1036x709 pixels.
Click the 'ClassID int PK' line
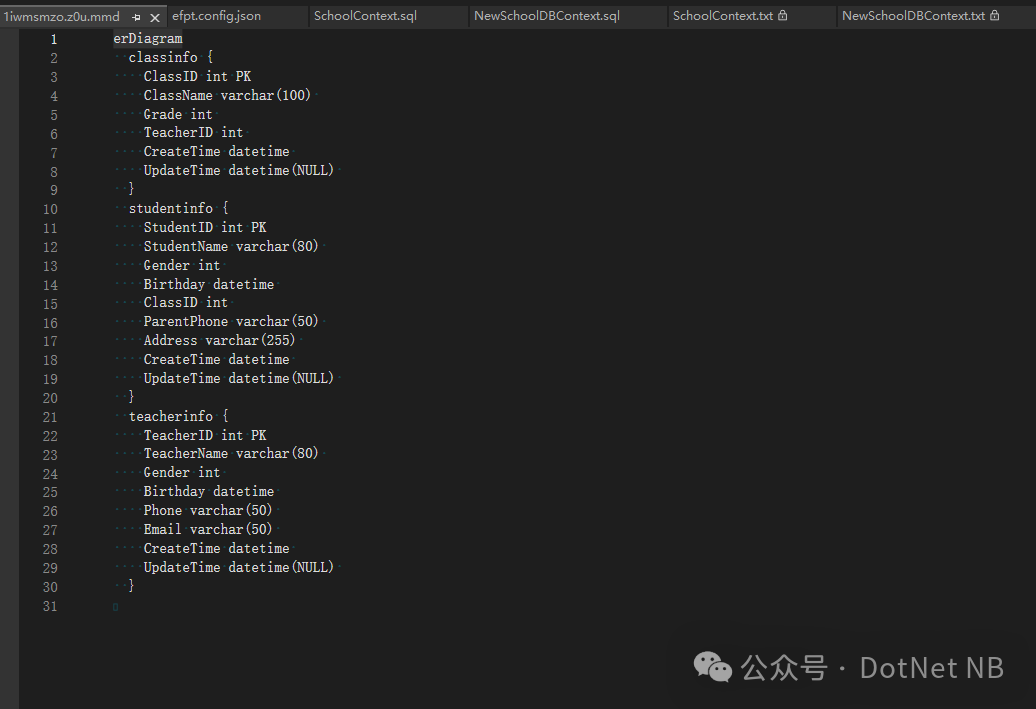197,77
